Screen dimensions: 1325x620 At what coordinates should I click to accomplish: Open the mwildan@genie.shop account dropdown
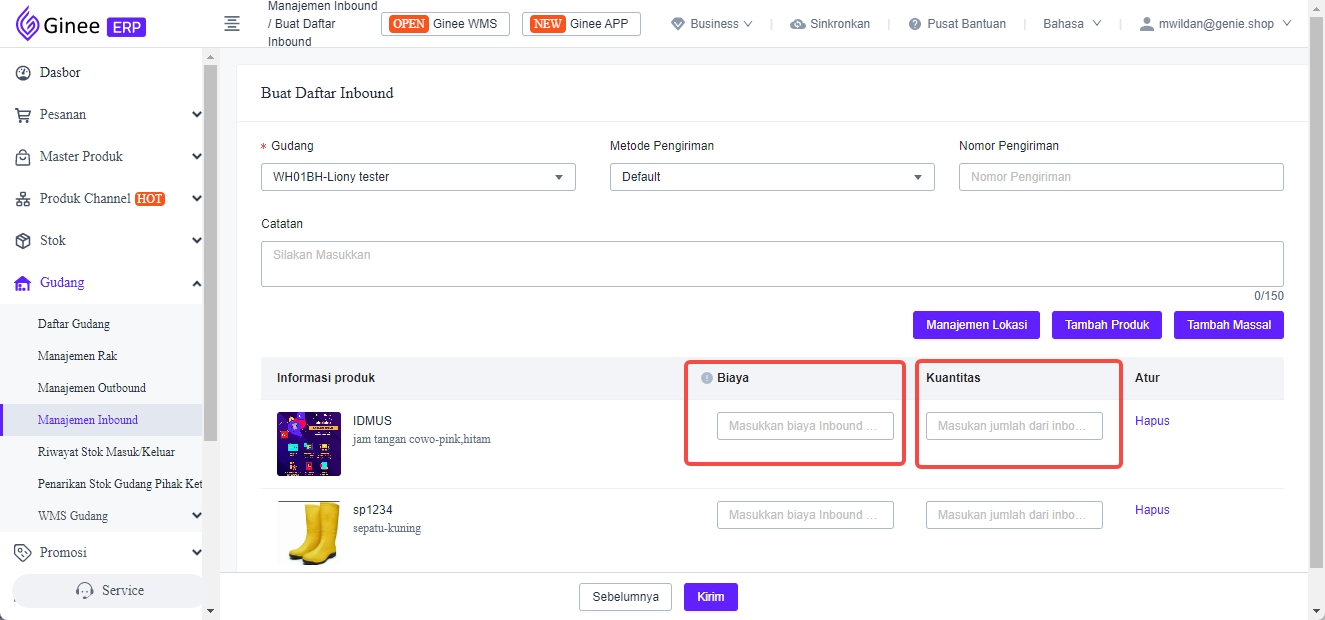[x=1216, y=24]
